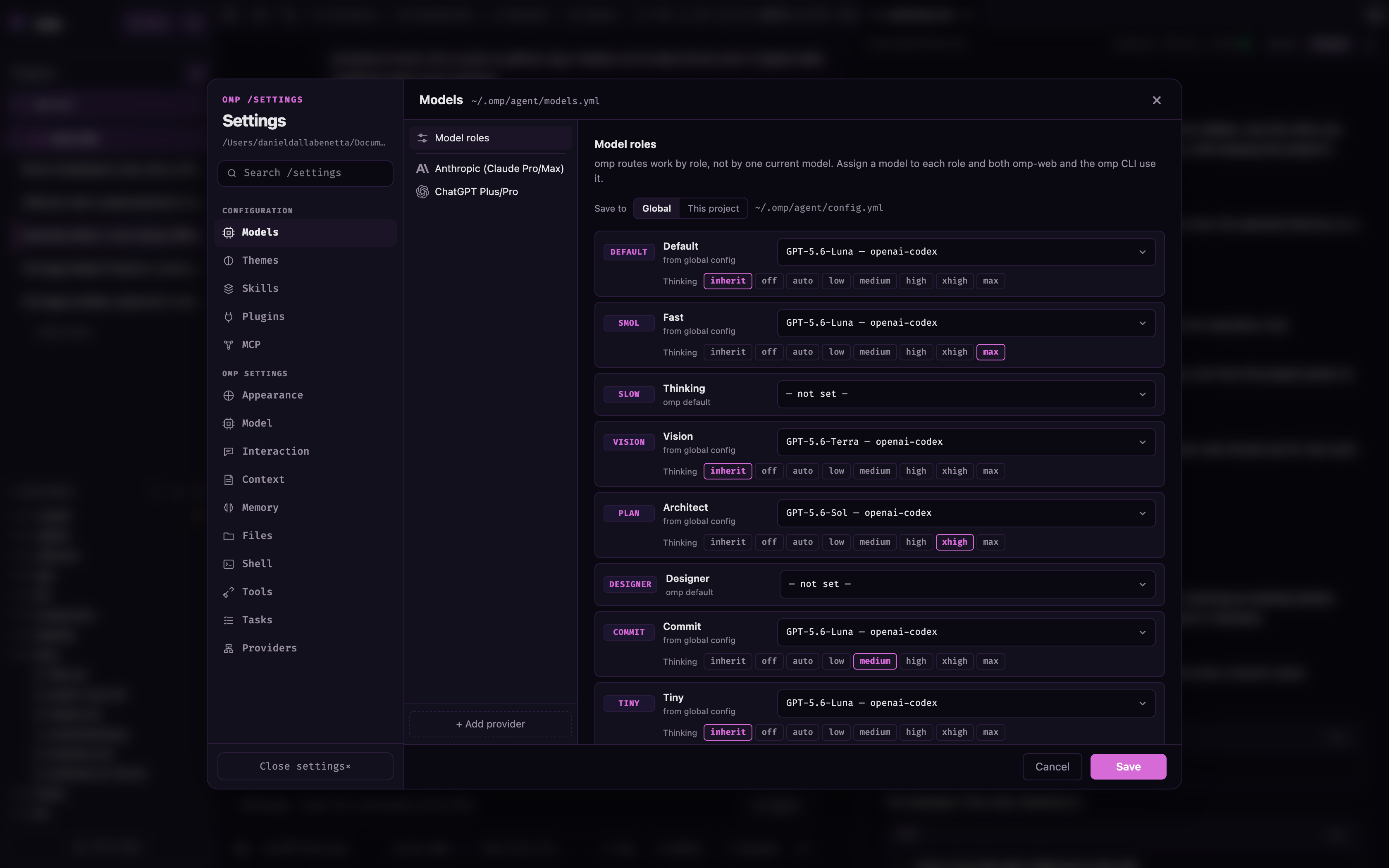Click the Search /settings input field
This screenshot has height=868, width=1389.
point(305,173)
